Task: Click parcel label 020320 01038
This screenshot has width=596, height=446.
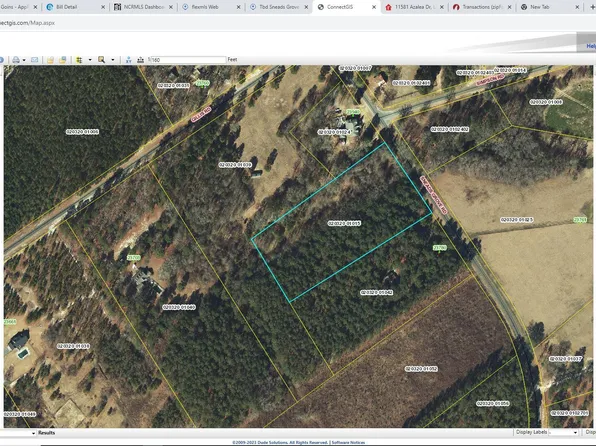Action: point(73,346)
